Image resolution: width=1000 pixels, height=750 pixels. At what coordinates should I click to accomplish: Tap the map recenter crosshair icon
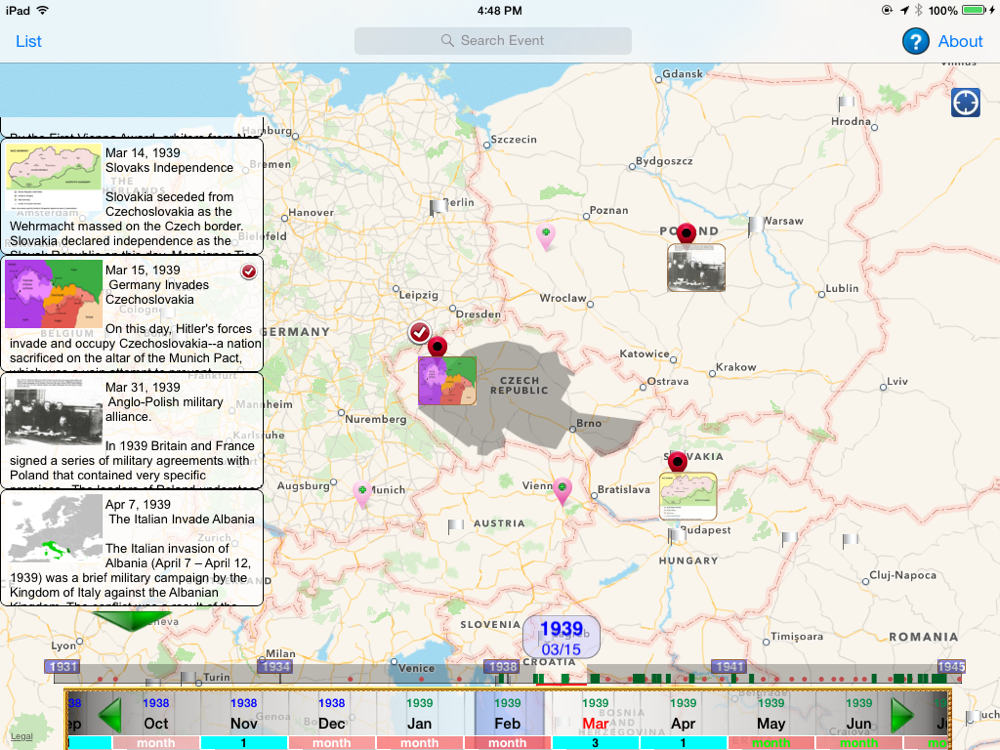pos(965,103)
